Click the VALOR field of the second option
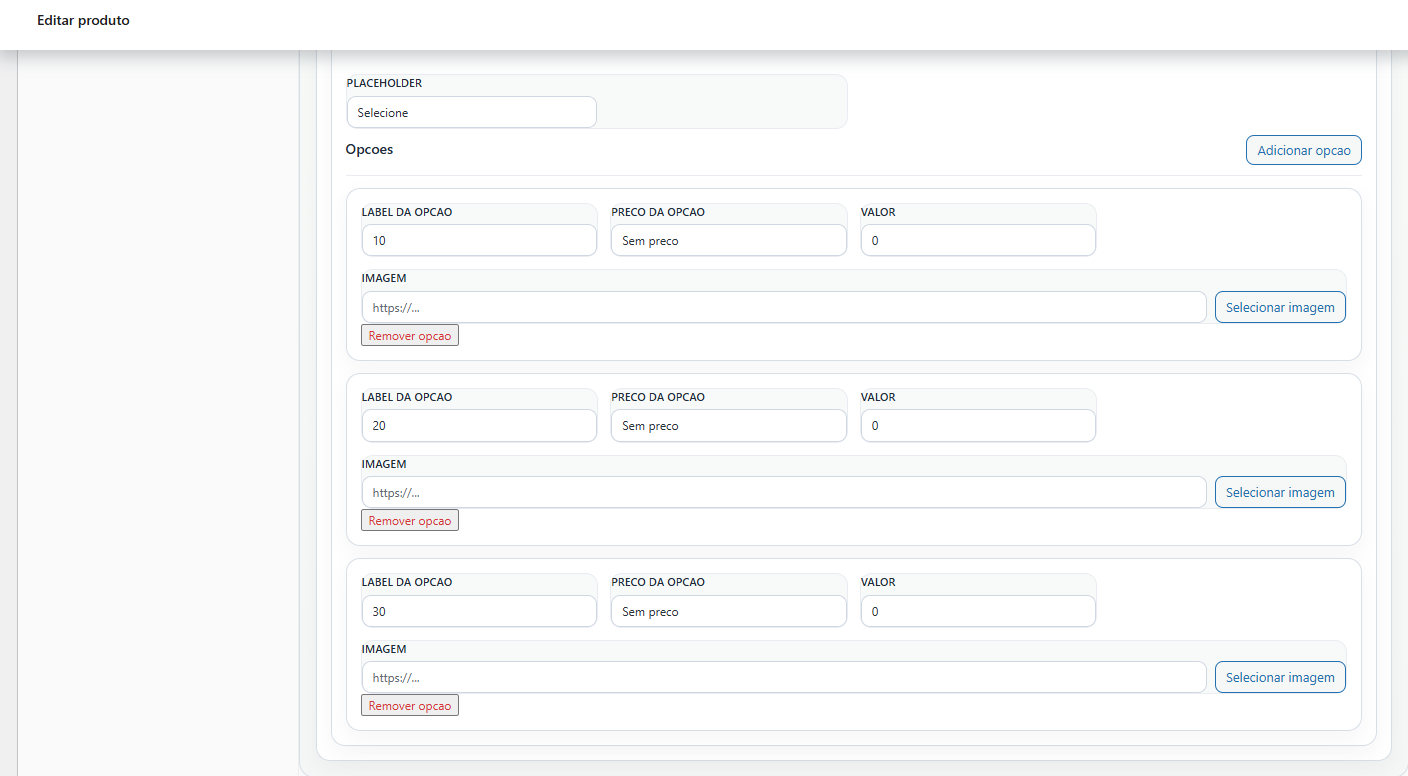This screenshot has width=1408, height=776. 977,425
